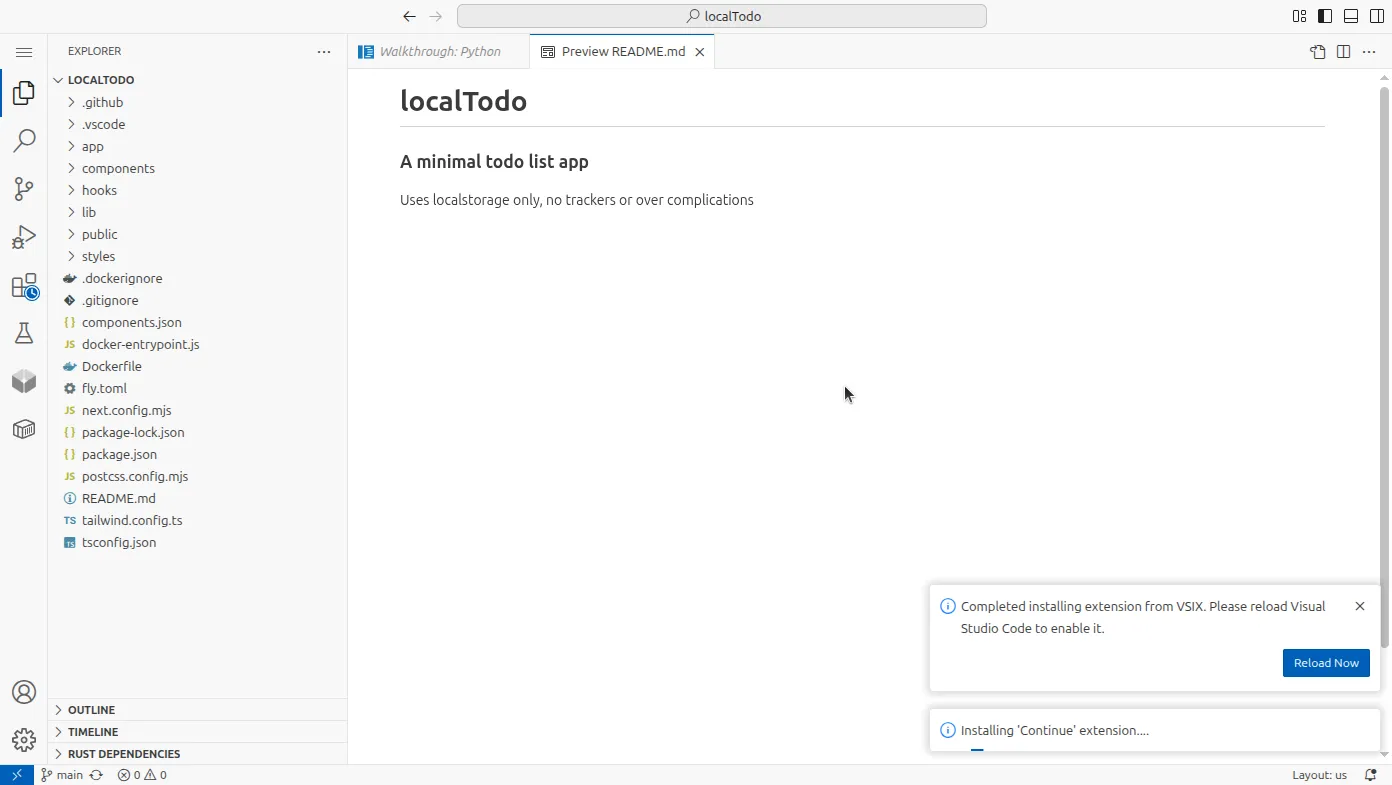The height and width of the screenshot is (785, 1392).
Task: Expand the OUTLINE section
Action: click(91, 710)
